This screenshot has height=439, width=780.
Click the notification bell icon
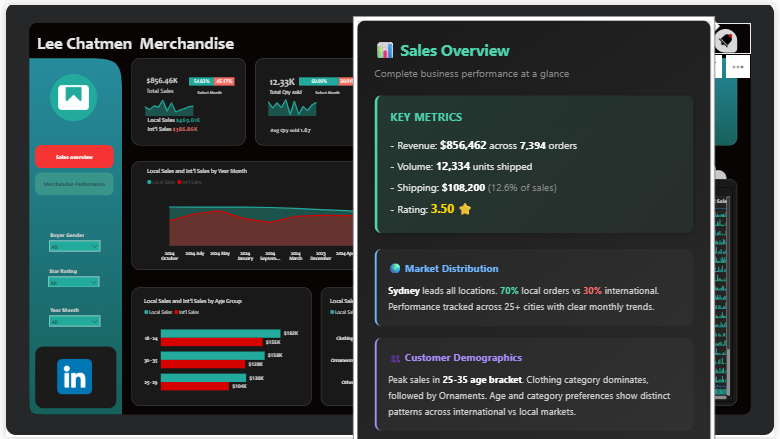pyautogui.click(x=726, y=41)
